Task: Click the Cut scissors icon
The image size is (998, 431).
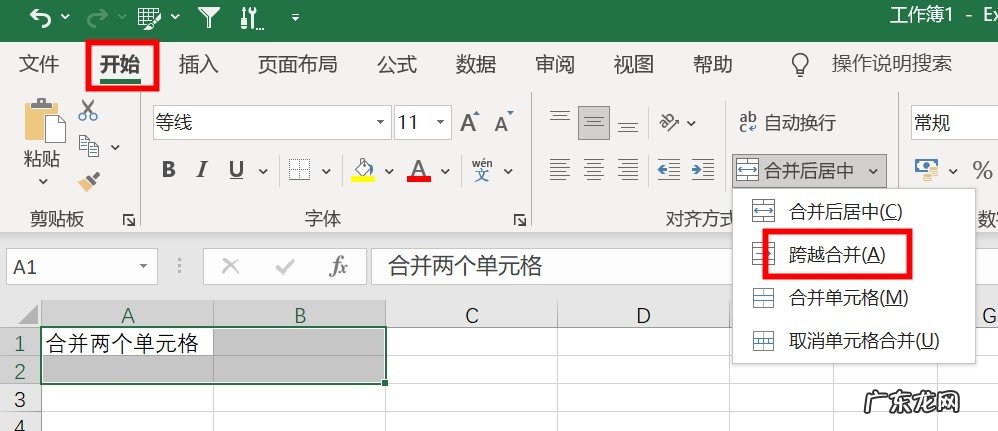Action: point(88,110)
